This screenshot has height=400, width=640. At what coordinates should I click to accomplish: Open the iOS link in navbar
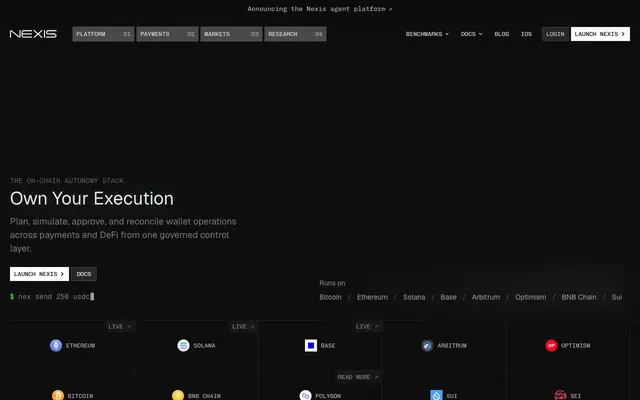pos(526,34)
